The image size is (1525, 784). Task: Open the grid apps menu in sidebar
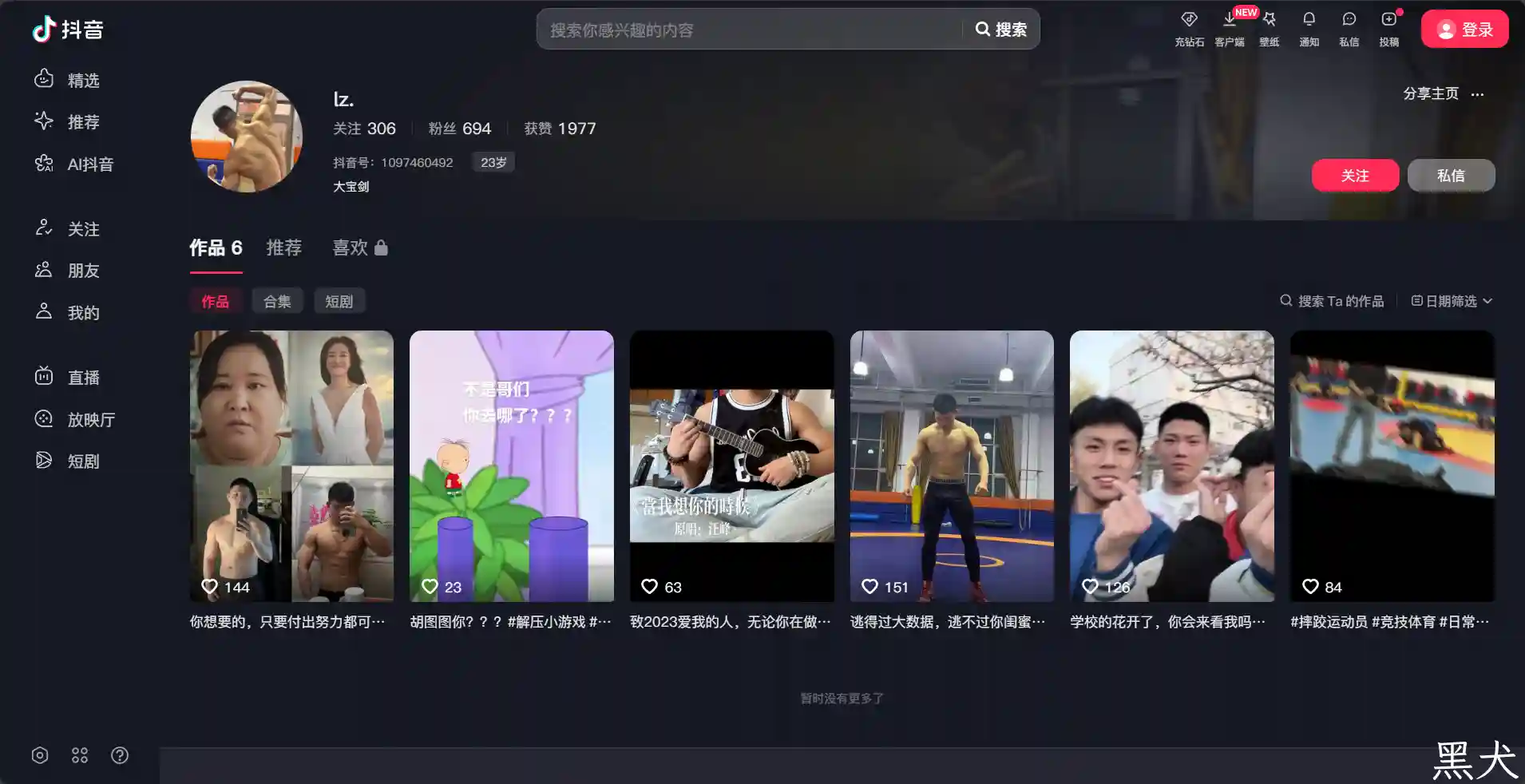[x=80, y=755]
